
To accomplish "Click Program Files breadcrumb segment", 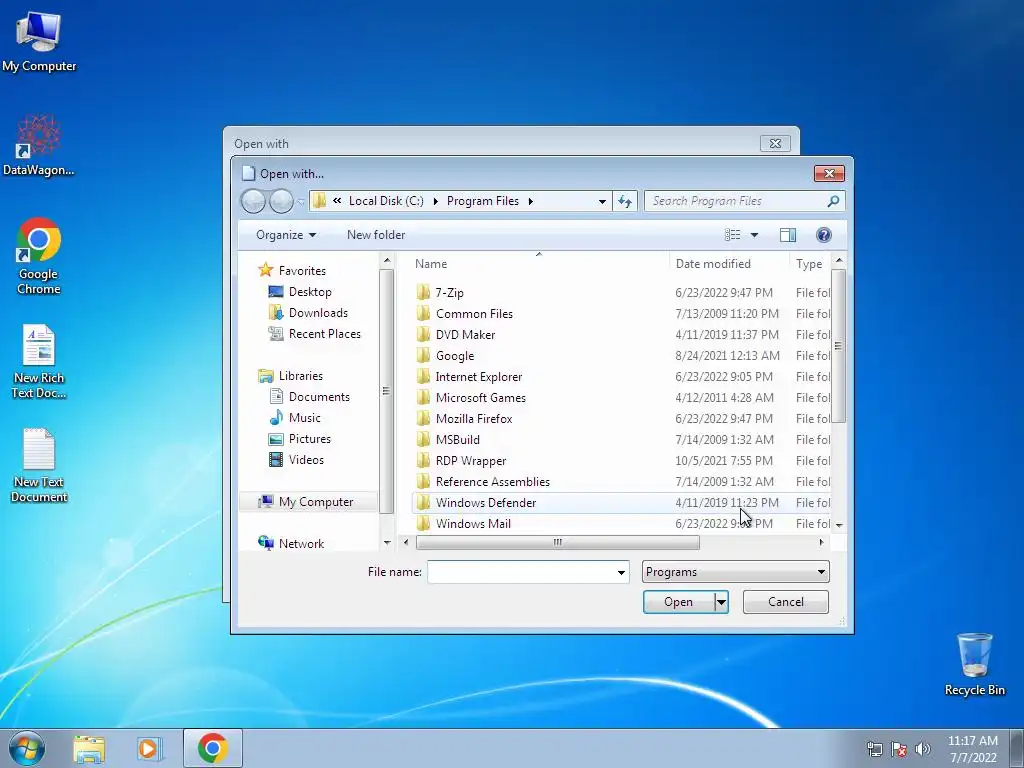I will (483, 201).
